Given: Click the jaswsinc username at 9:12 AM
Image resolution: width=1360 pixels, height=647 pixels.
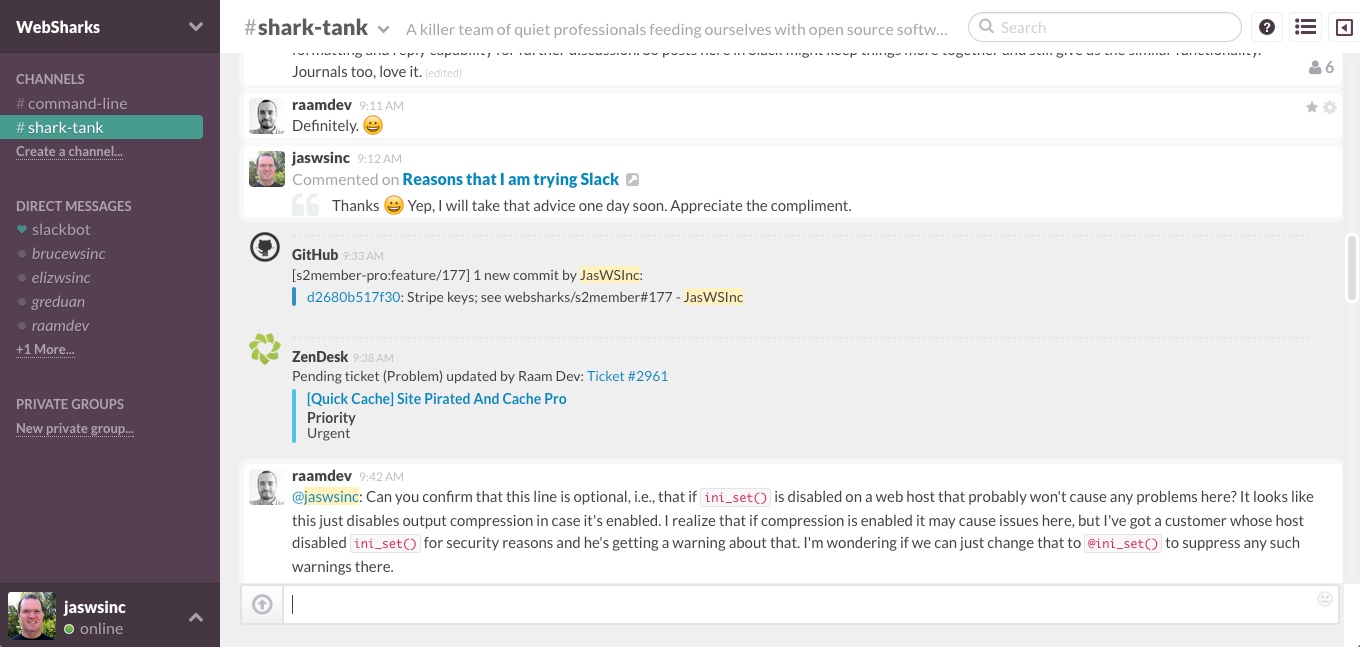Looking at the screenshot, I should tap(321, 158).
